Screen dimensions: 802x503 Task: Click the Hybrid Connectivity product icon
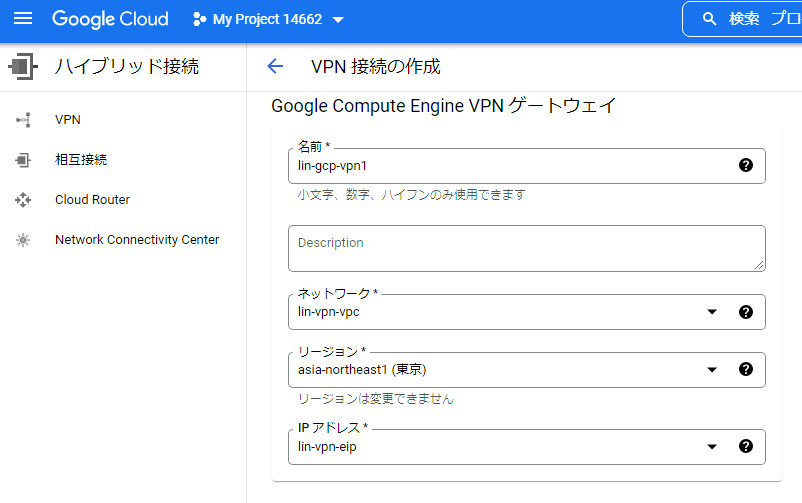[x=22, y=67]
